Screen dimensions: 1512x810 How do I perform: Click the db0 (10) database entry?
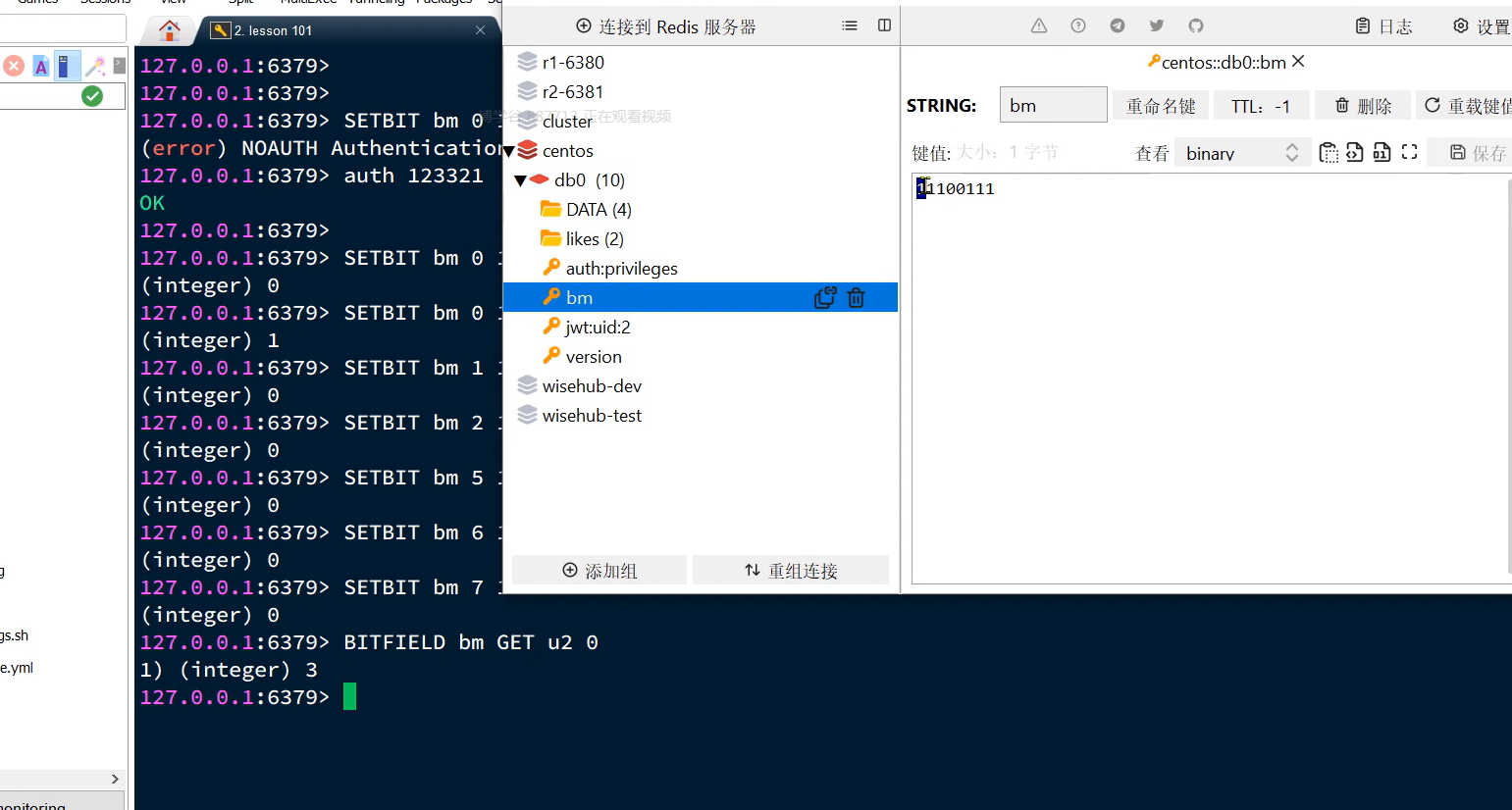tap(589, 179)
